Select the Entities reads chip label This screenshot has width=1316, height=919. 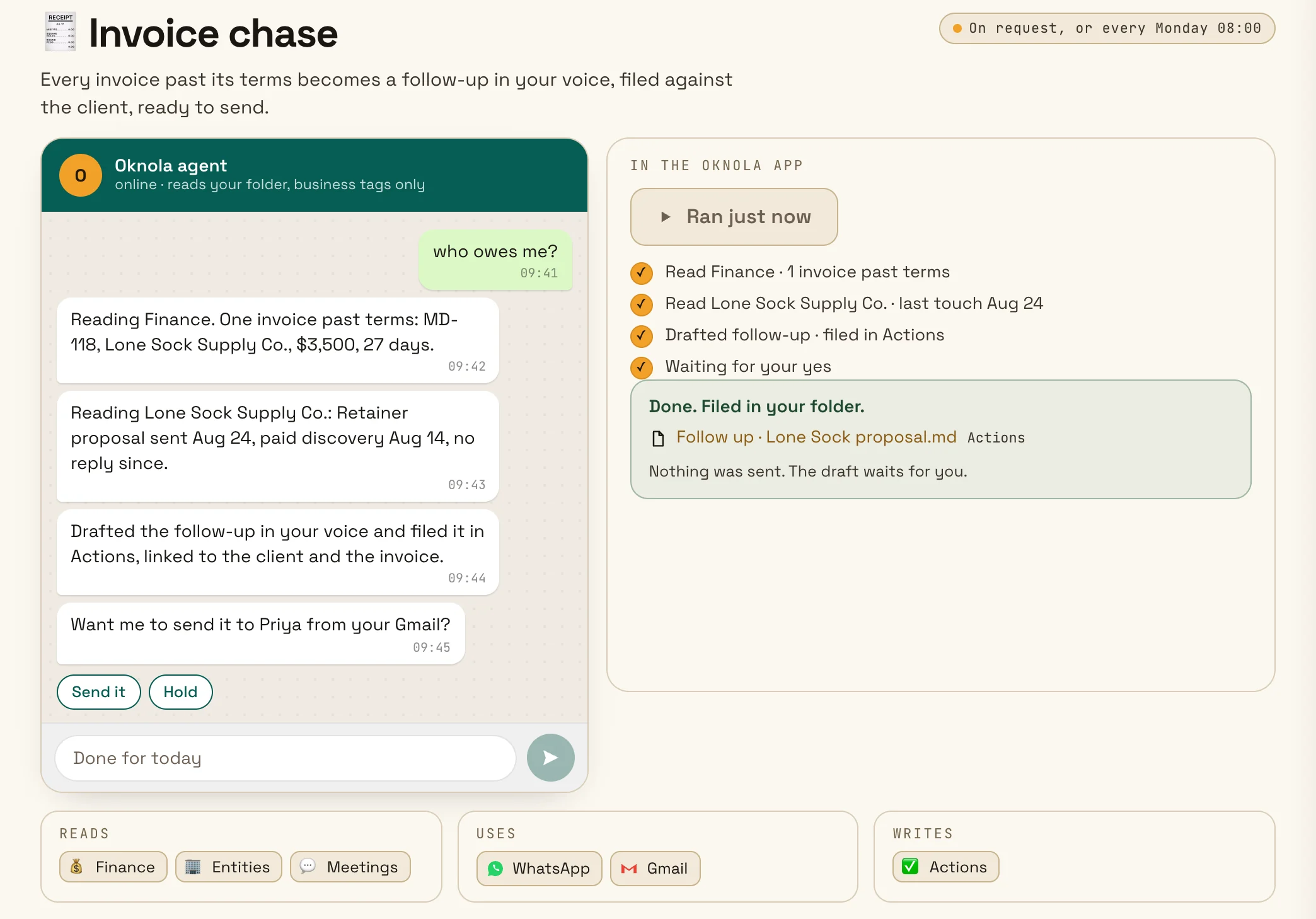pos(241,867)
